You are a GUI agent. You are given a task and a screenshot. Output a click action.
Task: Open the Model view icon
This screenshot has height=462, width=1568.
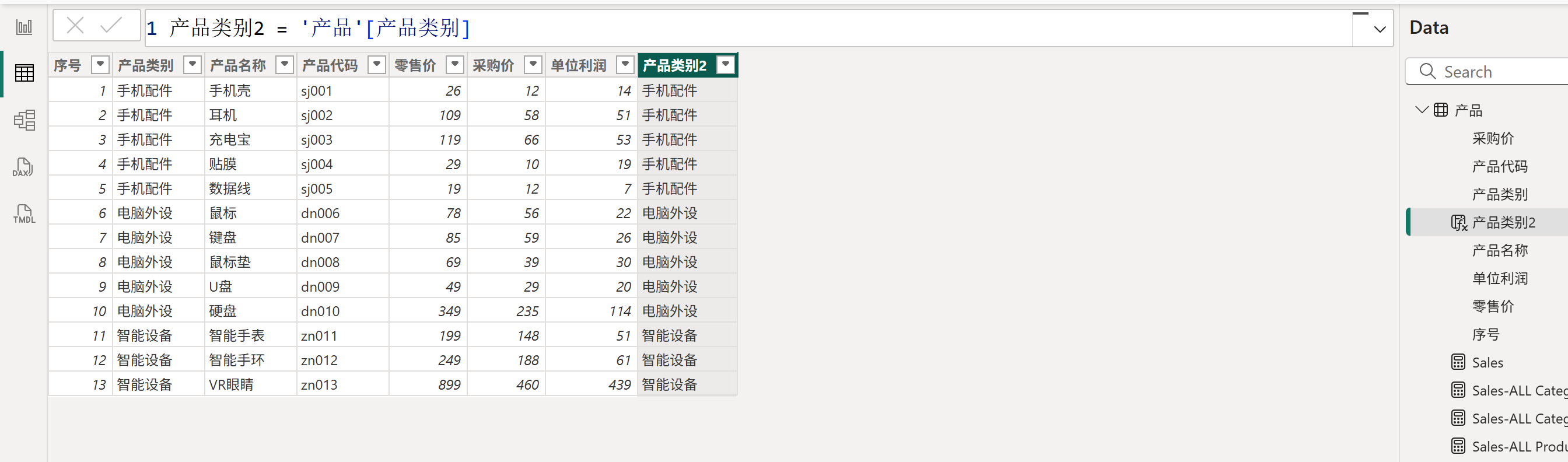point(24,120)
